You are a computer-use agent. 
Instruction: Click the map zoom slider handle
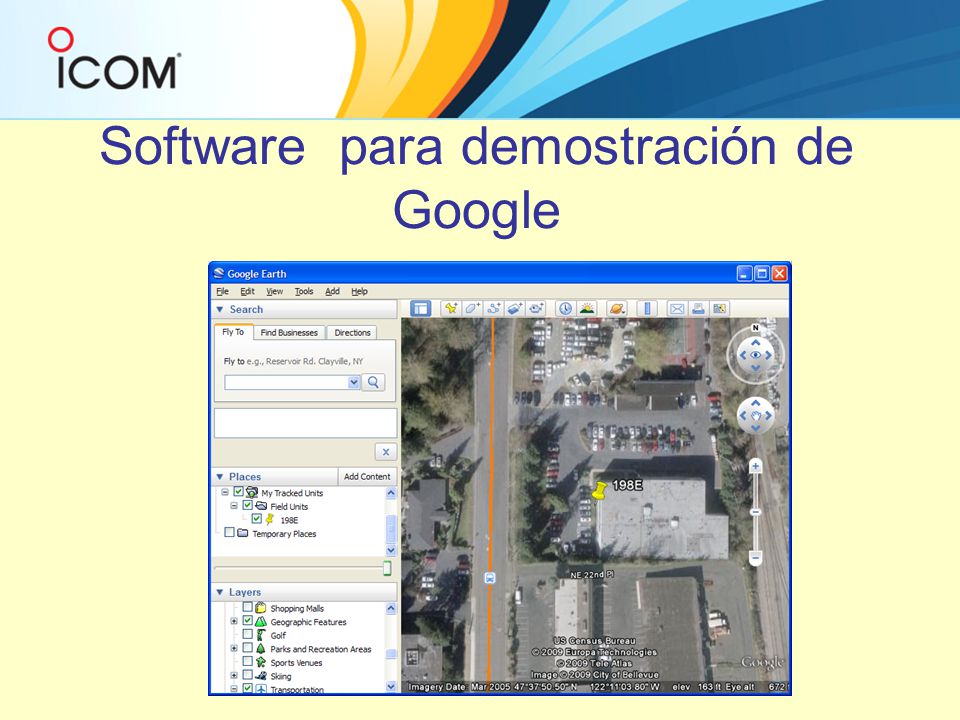[756, 512]
